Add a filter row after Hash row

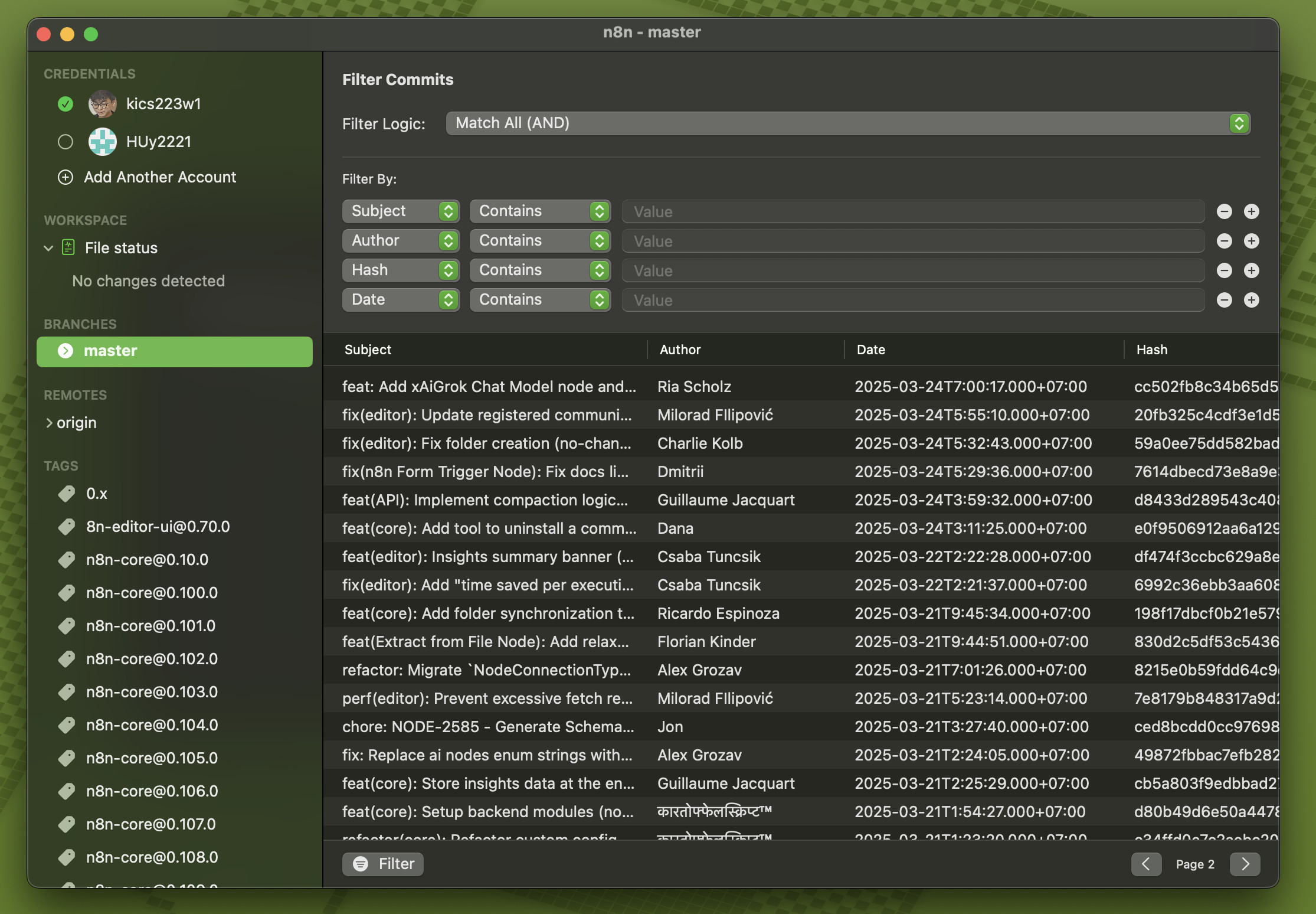(1252, 270)
